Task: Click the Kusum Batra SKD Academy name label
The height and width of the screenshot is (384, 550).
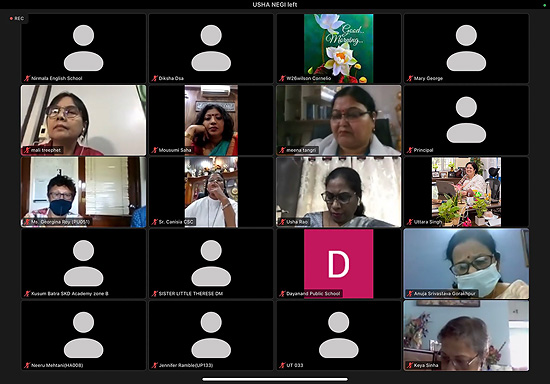Action: click(x=70, y=294)
